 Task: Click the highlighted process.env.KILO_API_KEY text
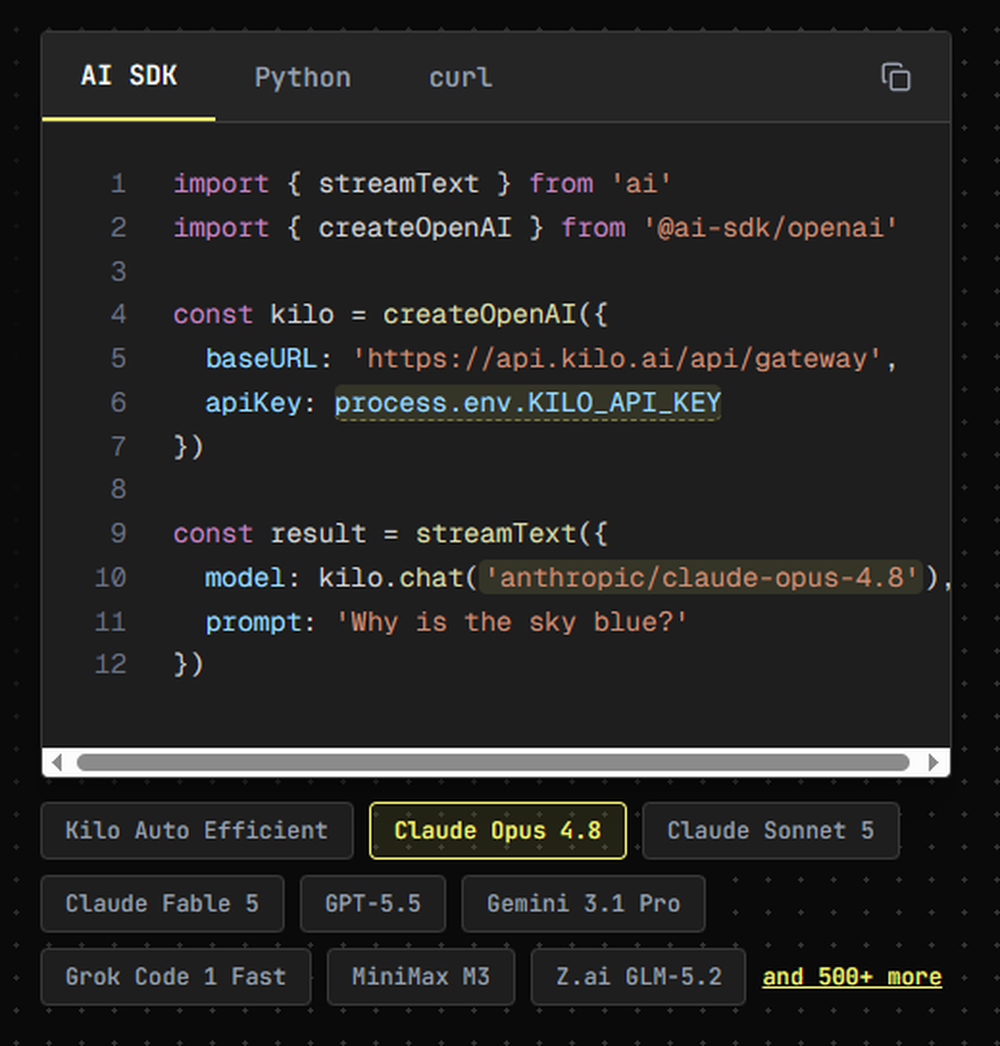point(528,403)
